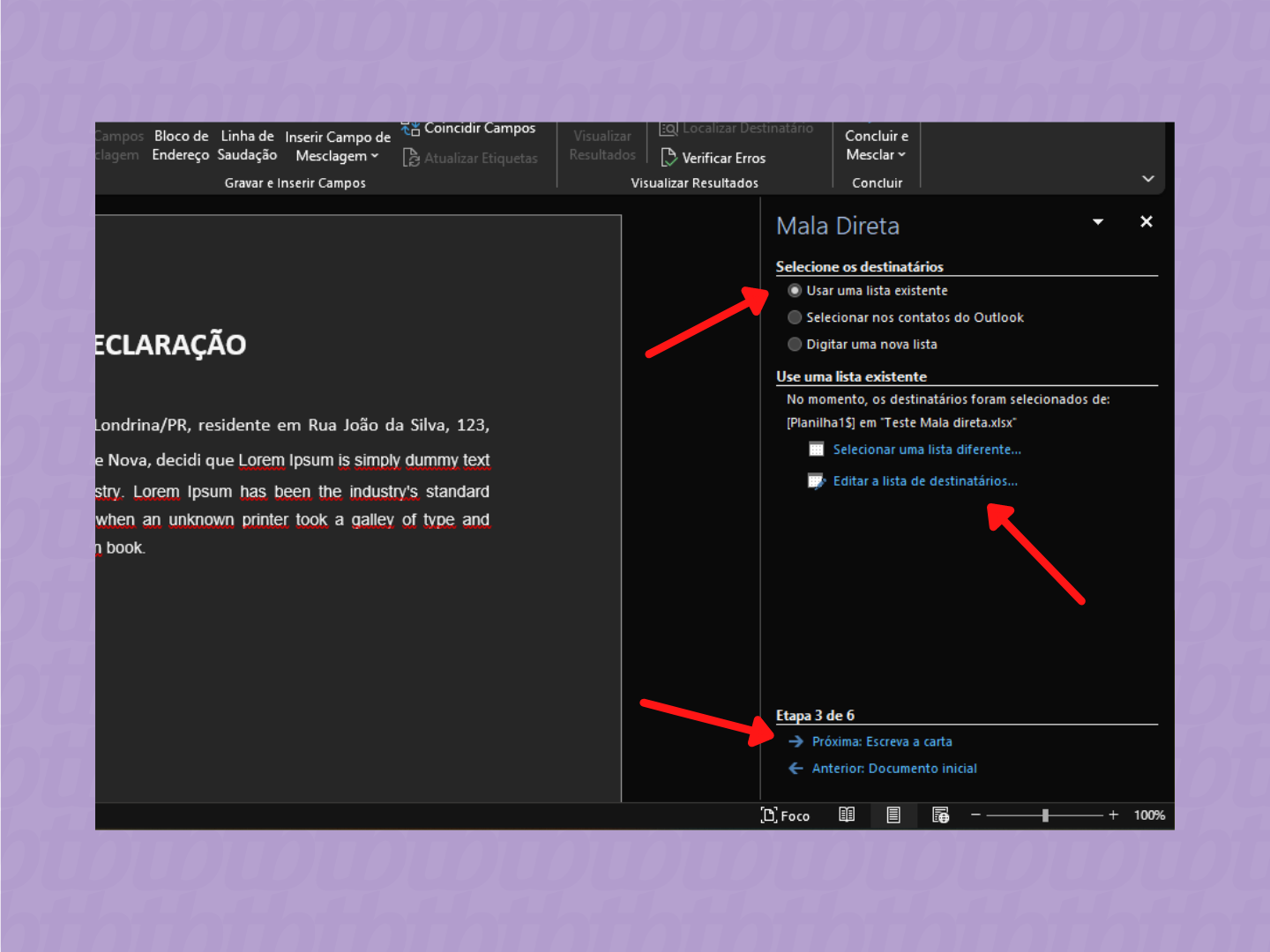The image size is (1270, 952).
Task: Switch to Web Layout view
Action: click(x=940, y=814)
